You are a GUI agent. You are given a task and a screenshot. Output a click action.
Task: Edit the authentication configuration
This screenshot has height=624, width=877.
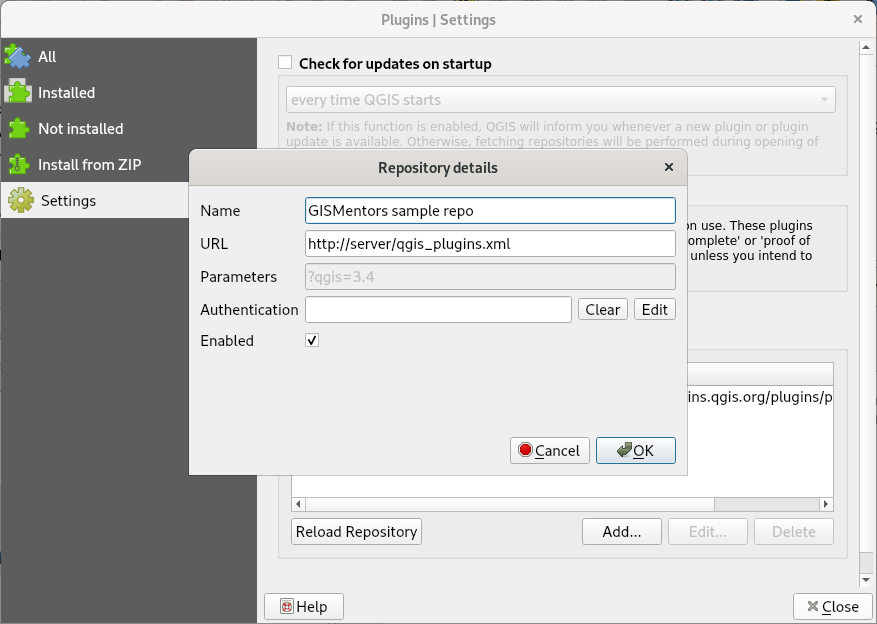[655, 309]
